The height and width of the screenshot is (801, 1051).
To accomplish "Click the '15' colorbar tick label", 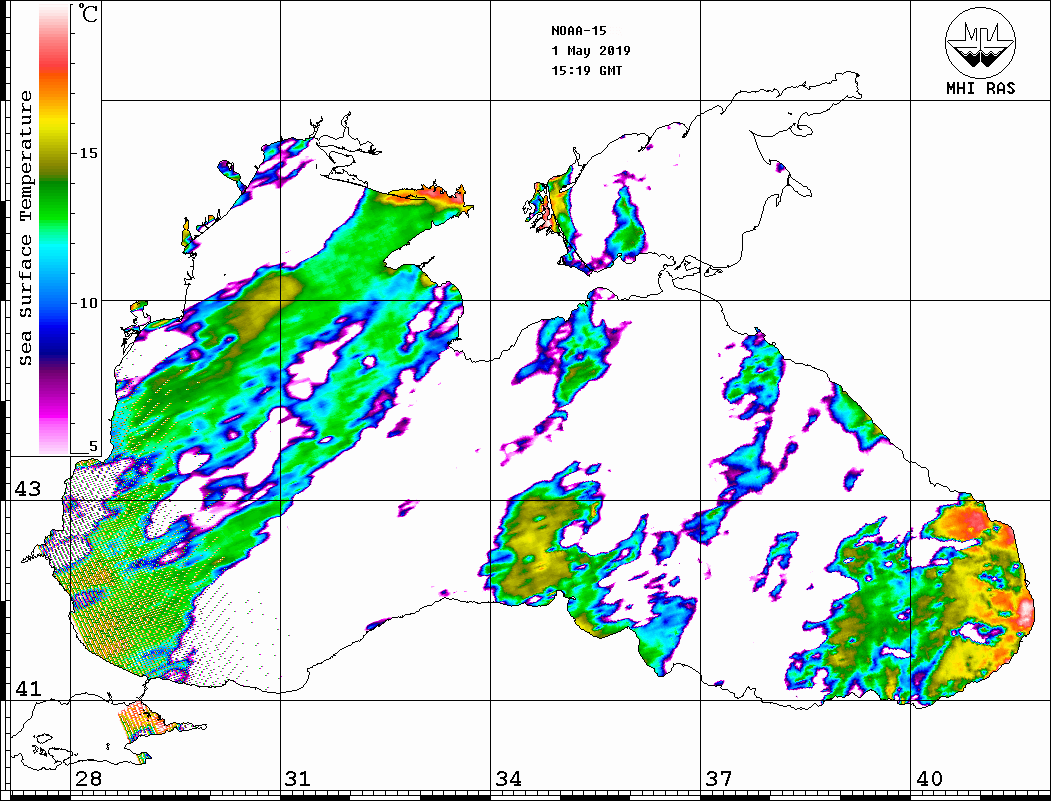I will click(x=88, y=153).
